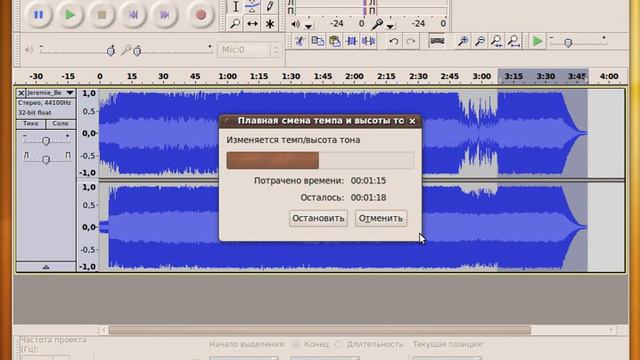Click the Stop transport button

(102, 15)
